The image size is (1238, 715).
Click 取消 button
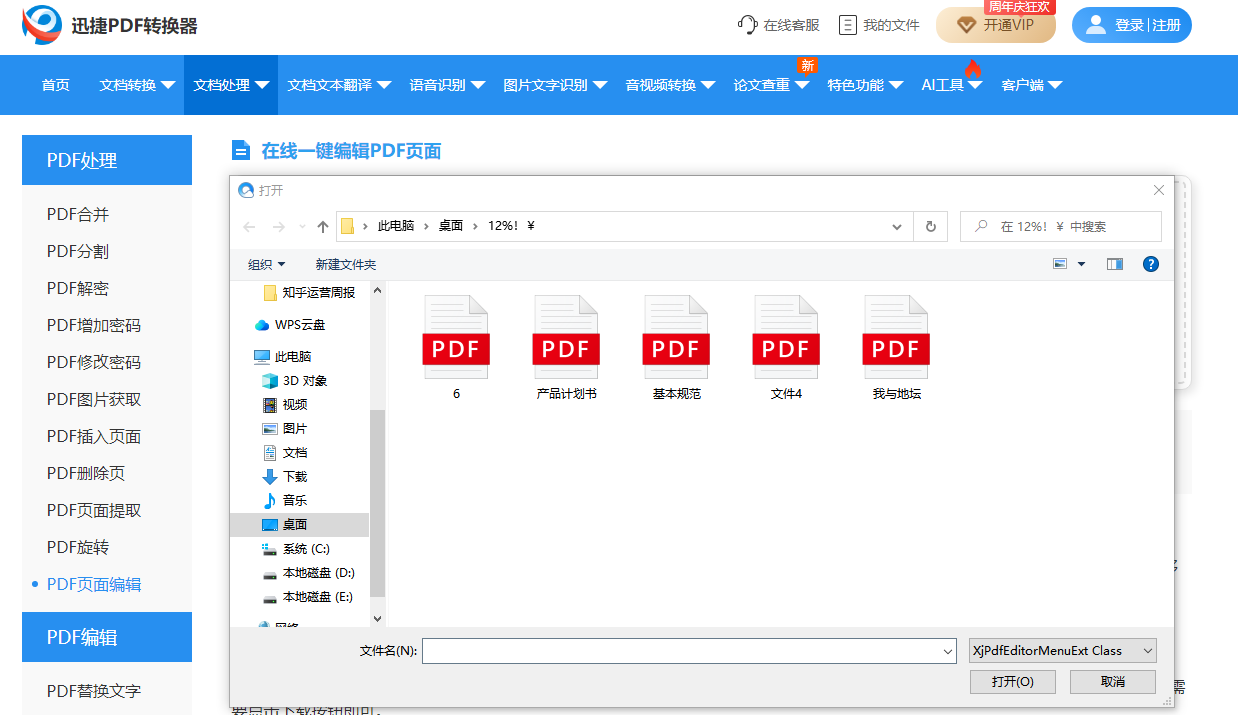(1113, 682)
